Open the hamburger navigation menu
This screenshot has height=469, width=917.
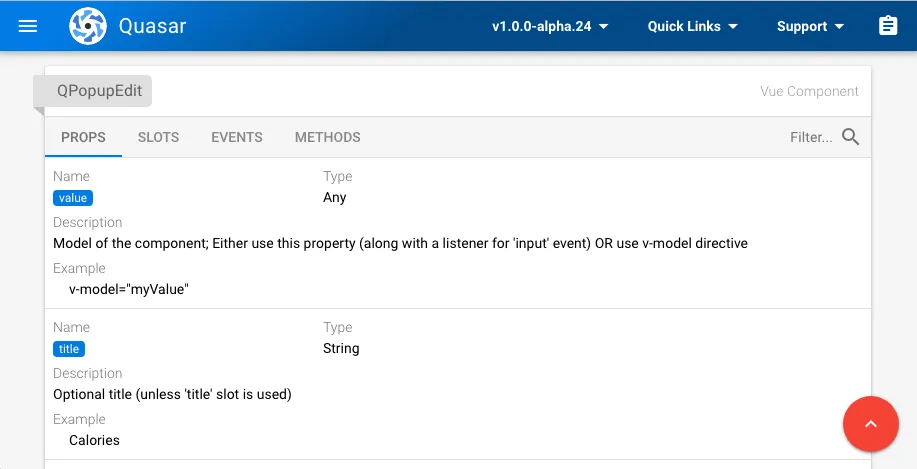[27, 26]
